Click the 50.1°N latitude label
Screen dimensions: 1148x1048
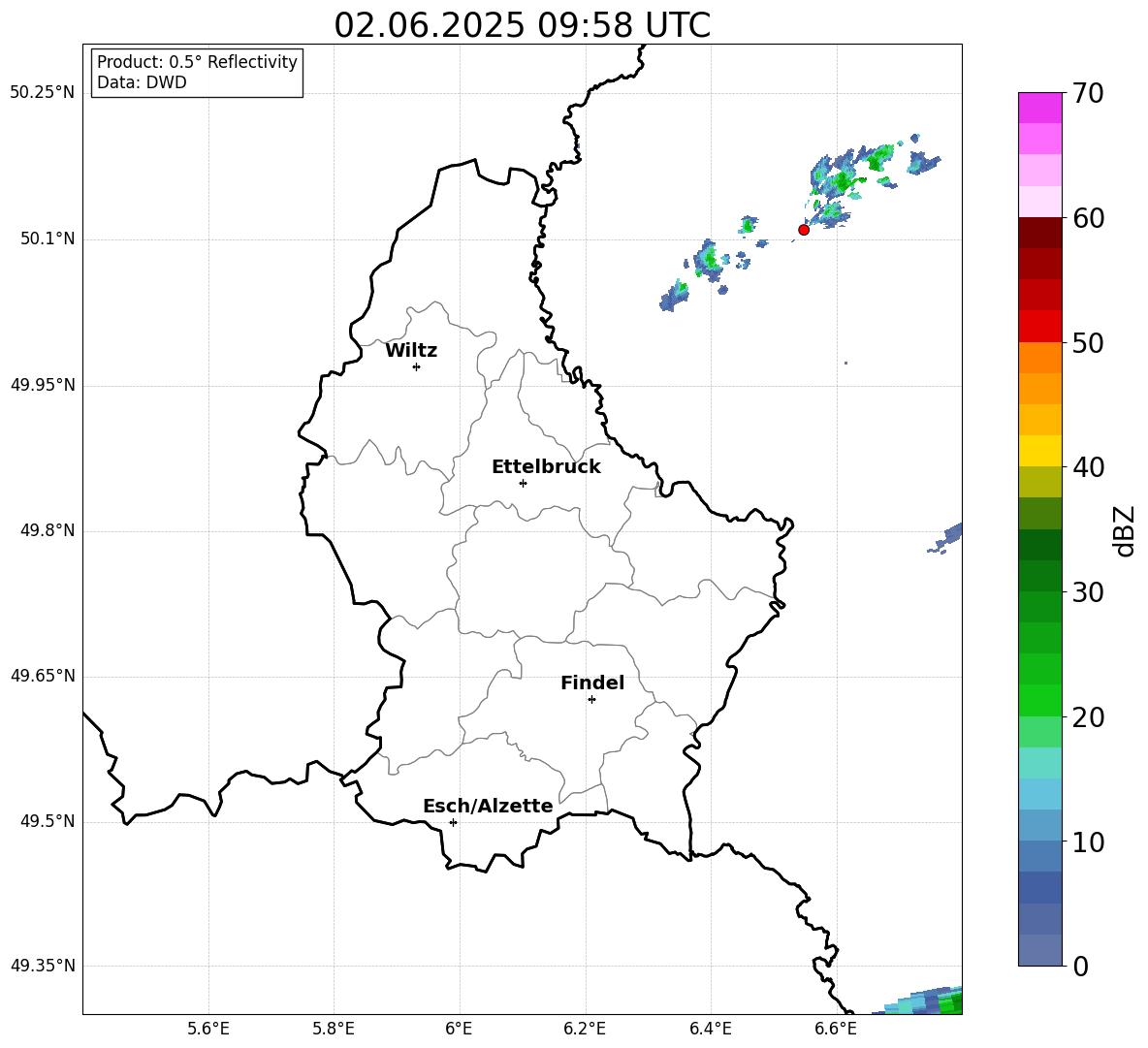pos(48,239)
